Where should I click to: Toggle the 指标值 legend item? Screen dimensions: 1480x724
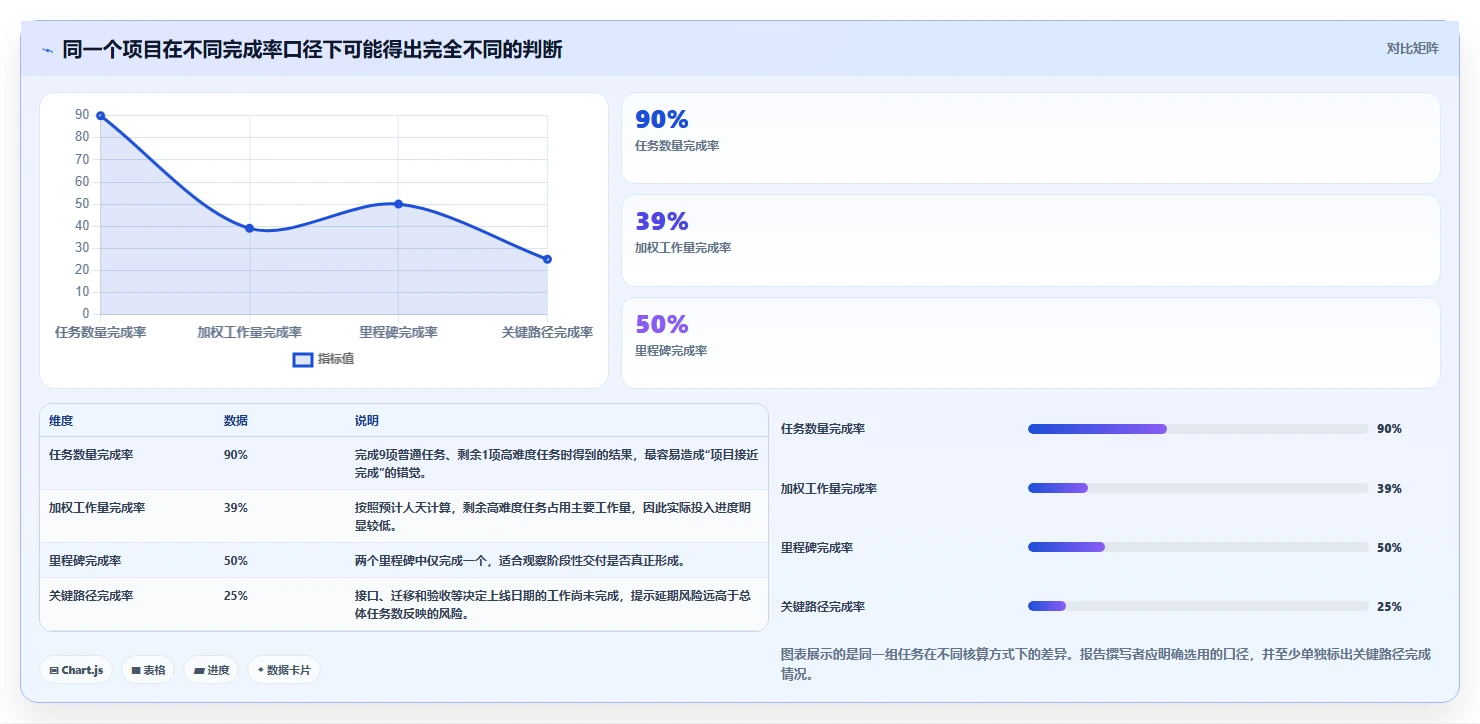click(323, 359)
